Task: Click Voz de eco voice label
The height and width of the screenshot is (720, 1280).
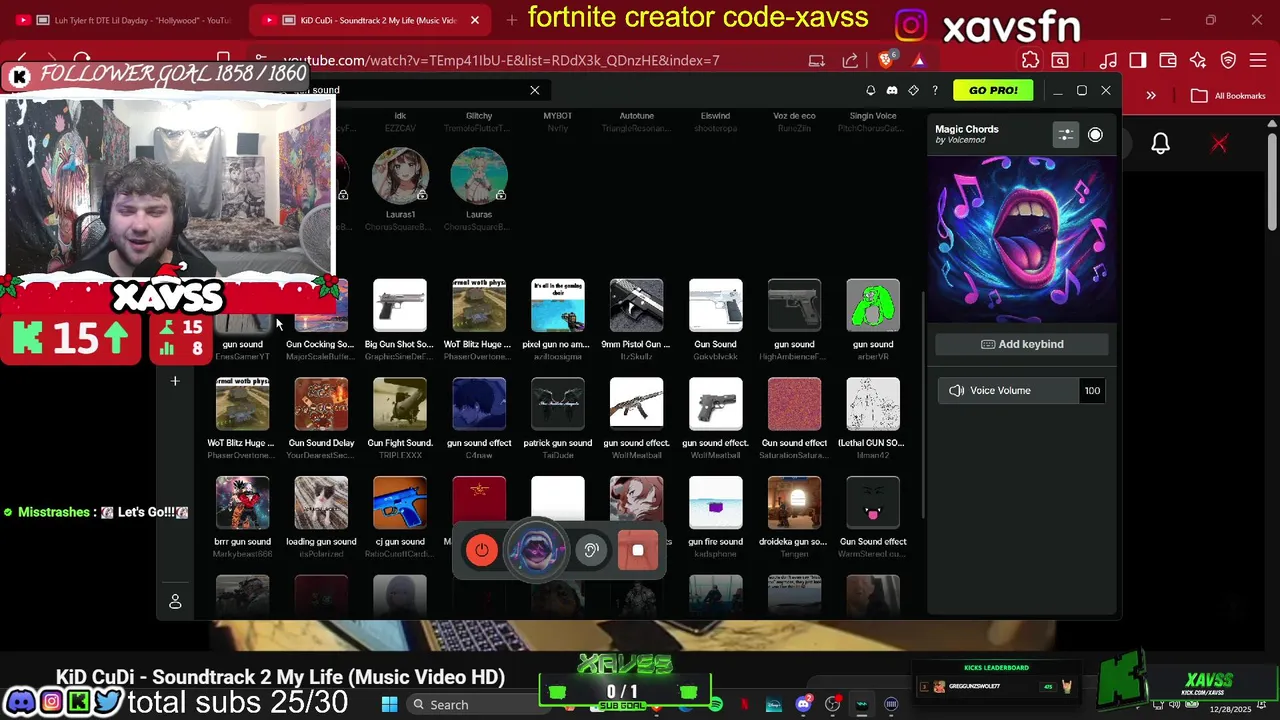Action: (794, 116)
